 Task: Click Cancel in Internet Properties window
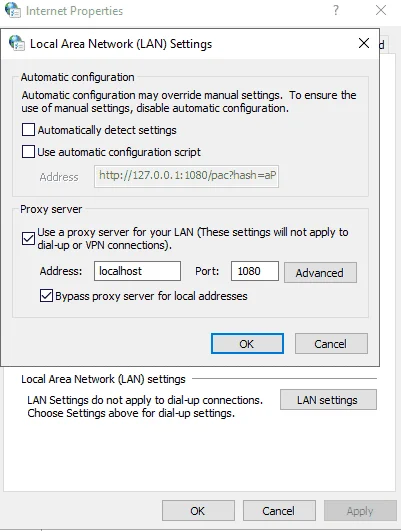pos(279,511)
